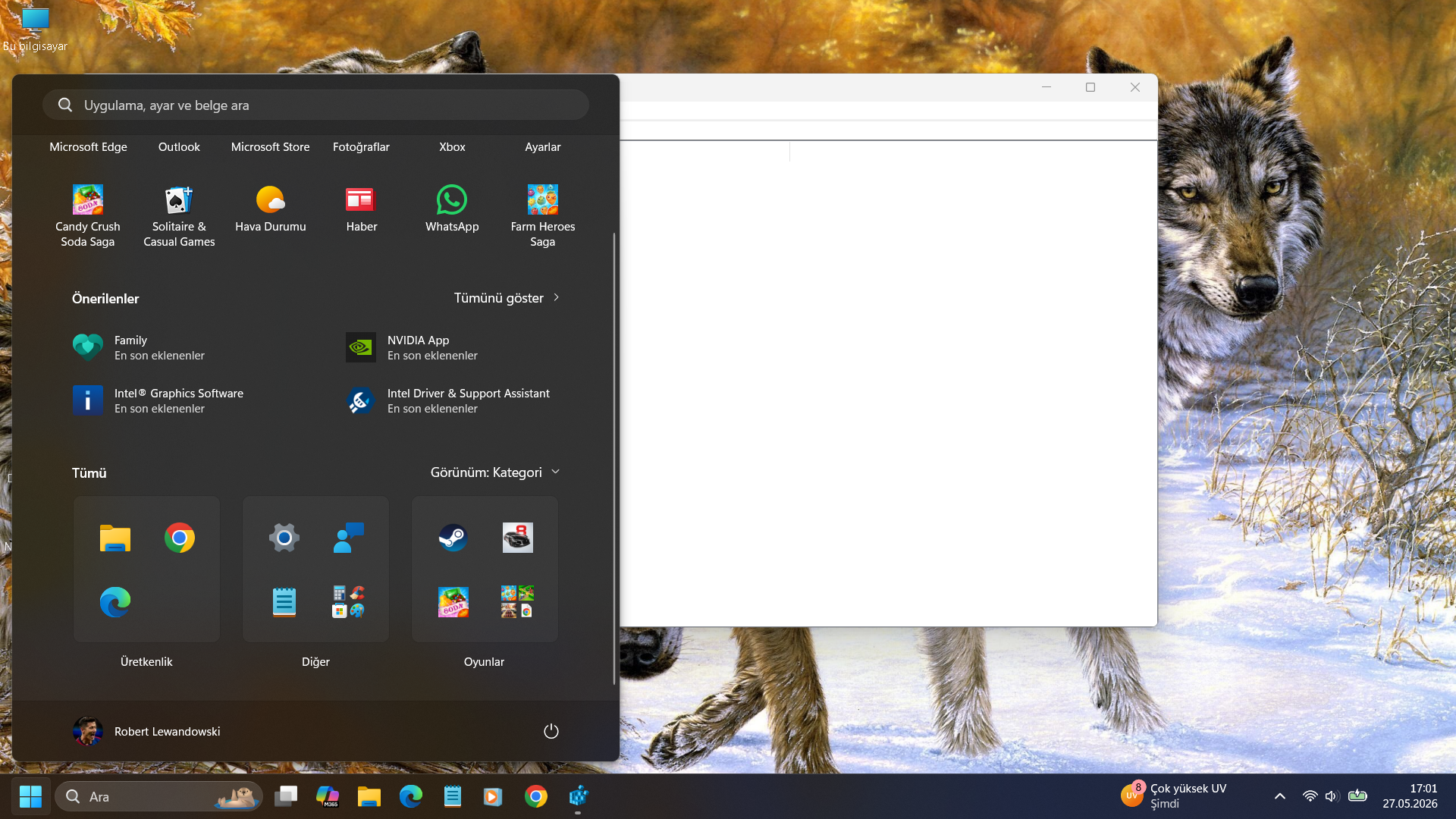Image resolution: width=1456 pixels, height=819 pixels.
Task: Open clock and date 17:01 on taskbar
Action: [1410, 796]
